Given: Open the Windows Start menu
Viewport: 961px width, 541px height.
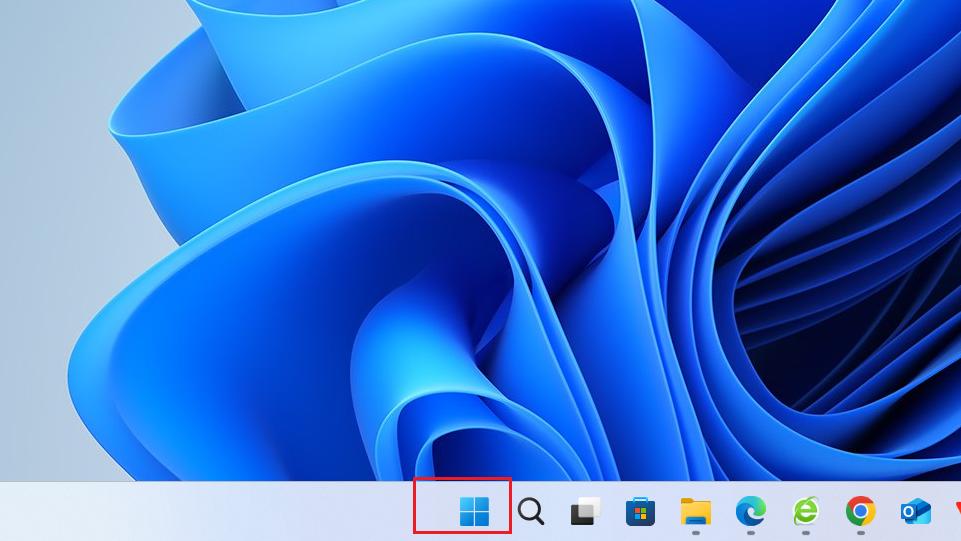Looking at the screenshot, I should tap(474, 511).
